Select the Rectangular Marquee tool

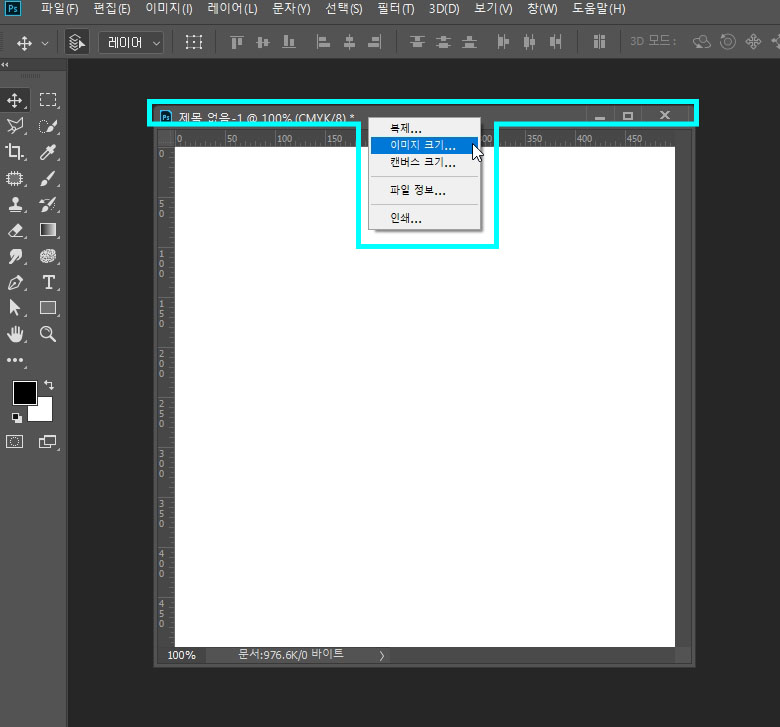tap(48, 101)
